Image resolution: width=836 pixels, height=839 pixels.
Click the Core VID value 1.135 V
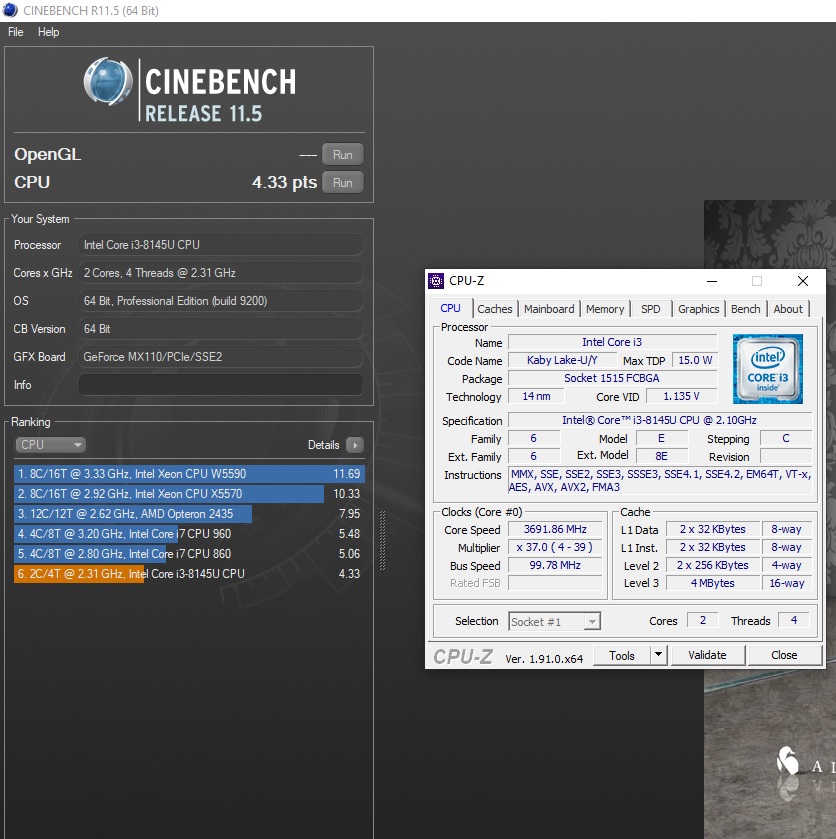click(x=681, y=396)
